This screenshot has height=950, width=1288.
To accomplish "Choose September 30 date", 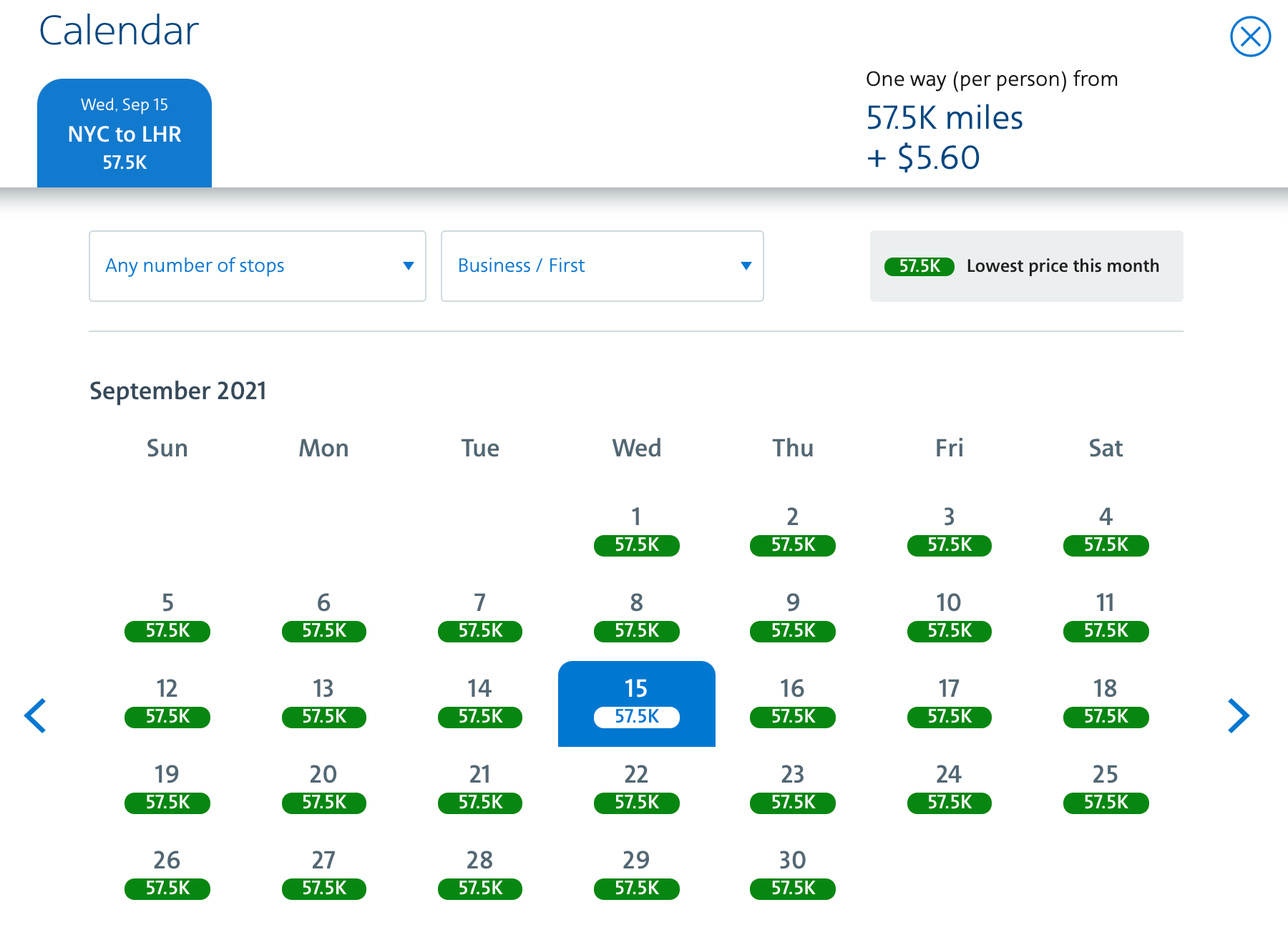I will [792, 874].
